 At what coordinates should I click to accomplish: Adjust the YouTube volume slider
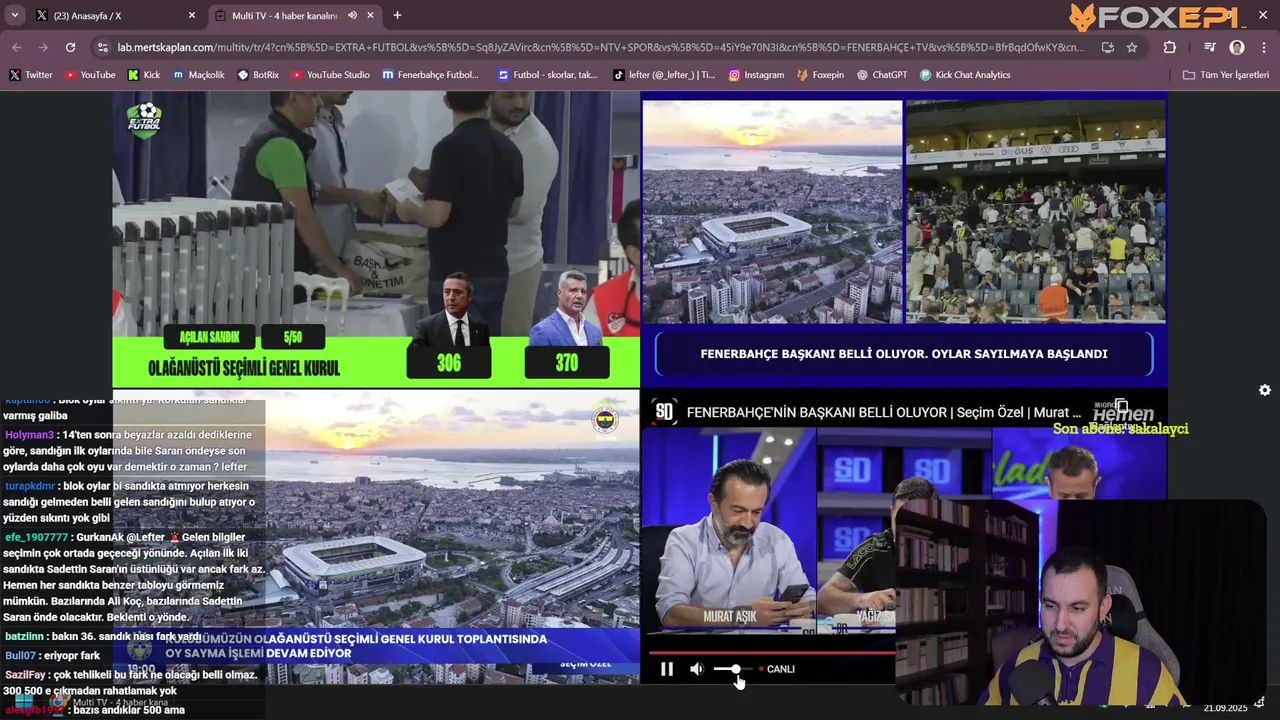click(x=733, y=669)
